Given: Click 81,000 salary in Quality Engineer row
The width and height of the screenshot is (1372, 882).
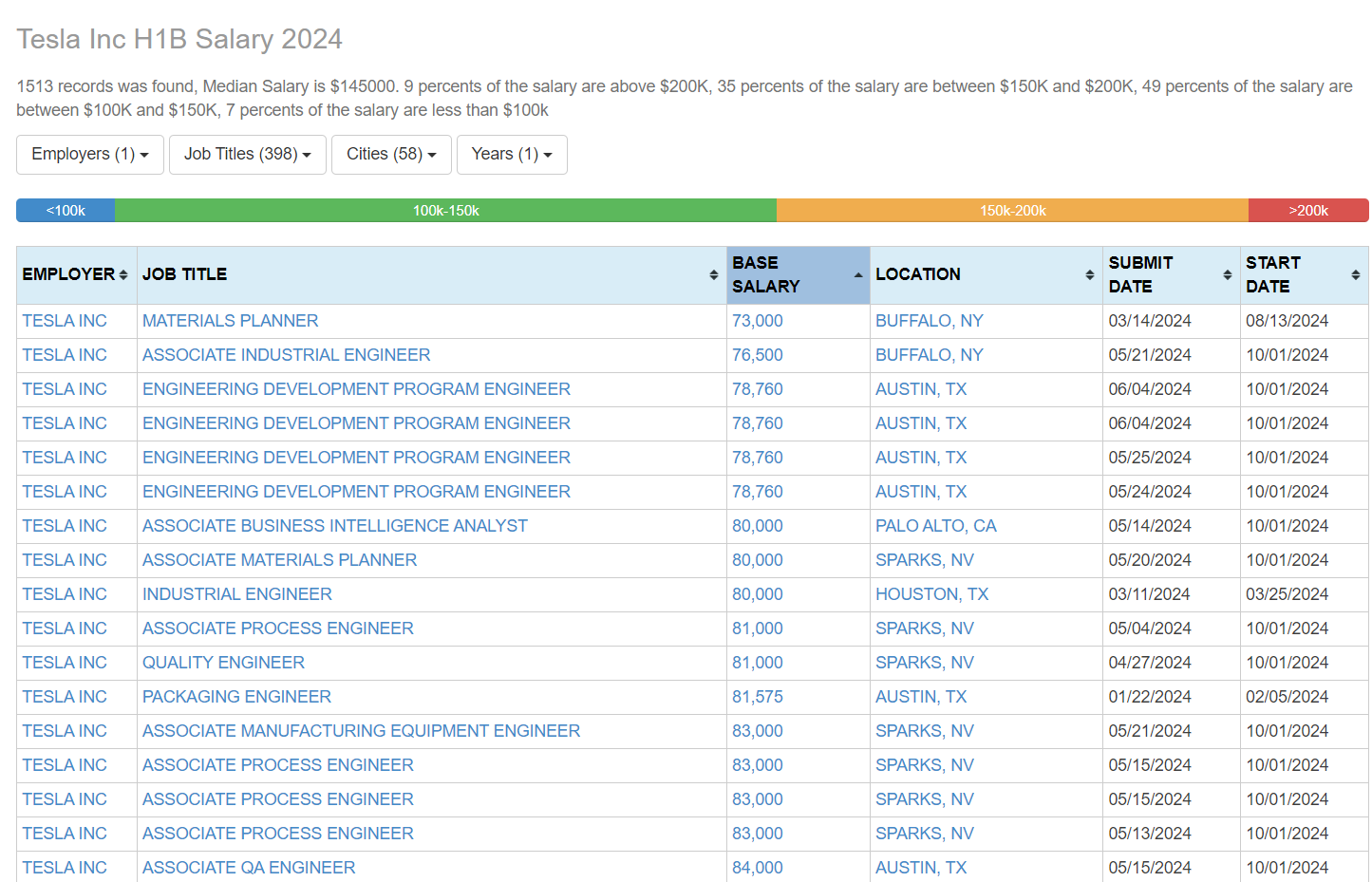Looking at the screenshot, I should (758, 663).
